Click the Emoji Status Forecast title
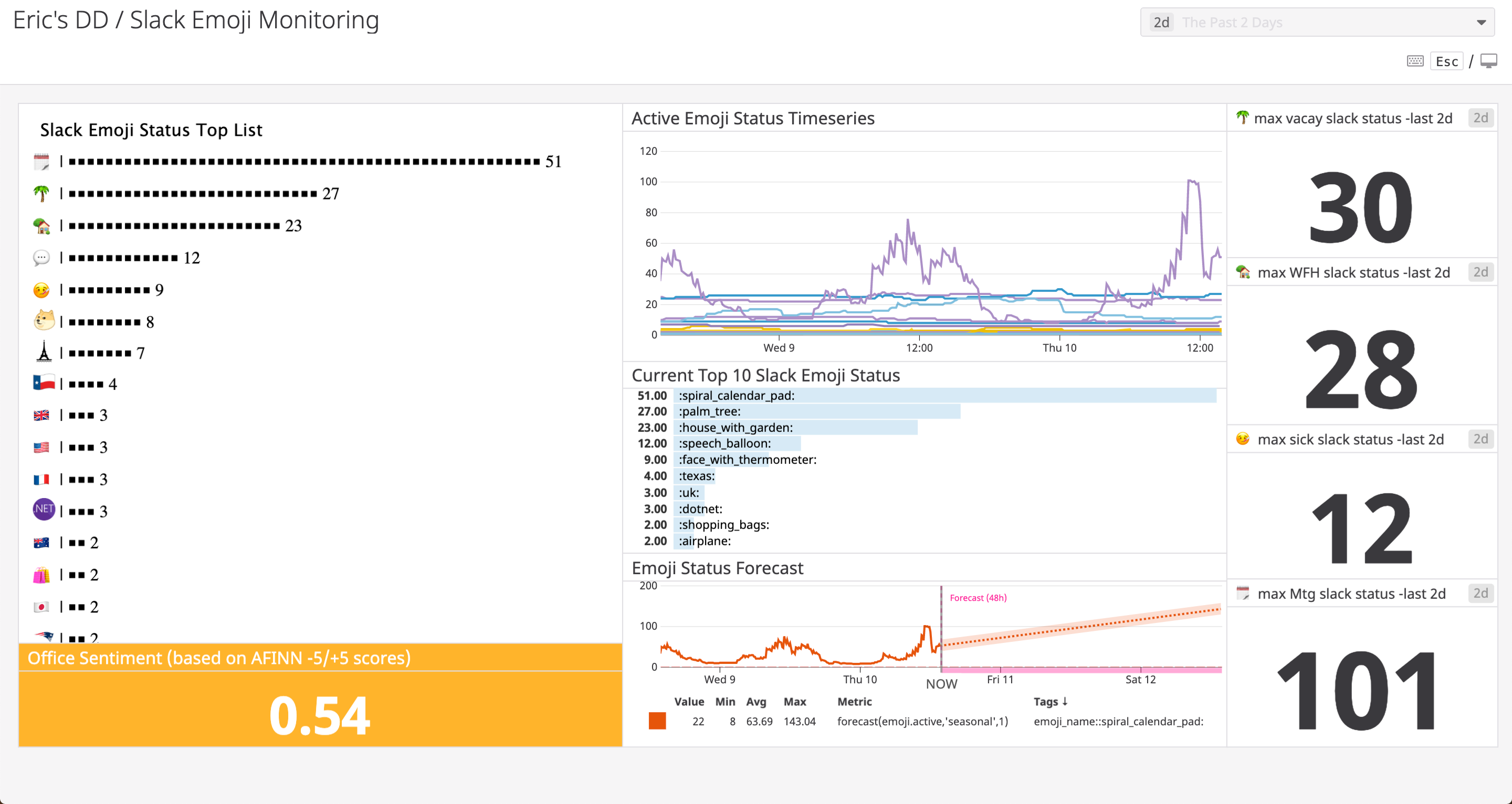The width and height of the screenshot is (1512, 804). point(717,567)
